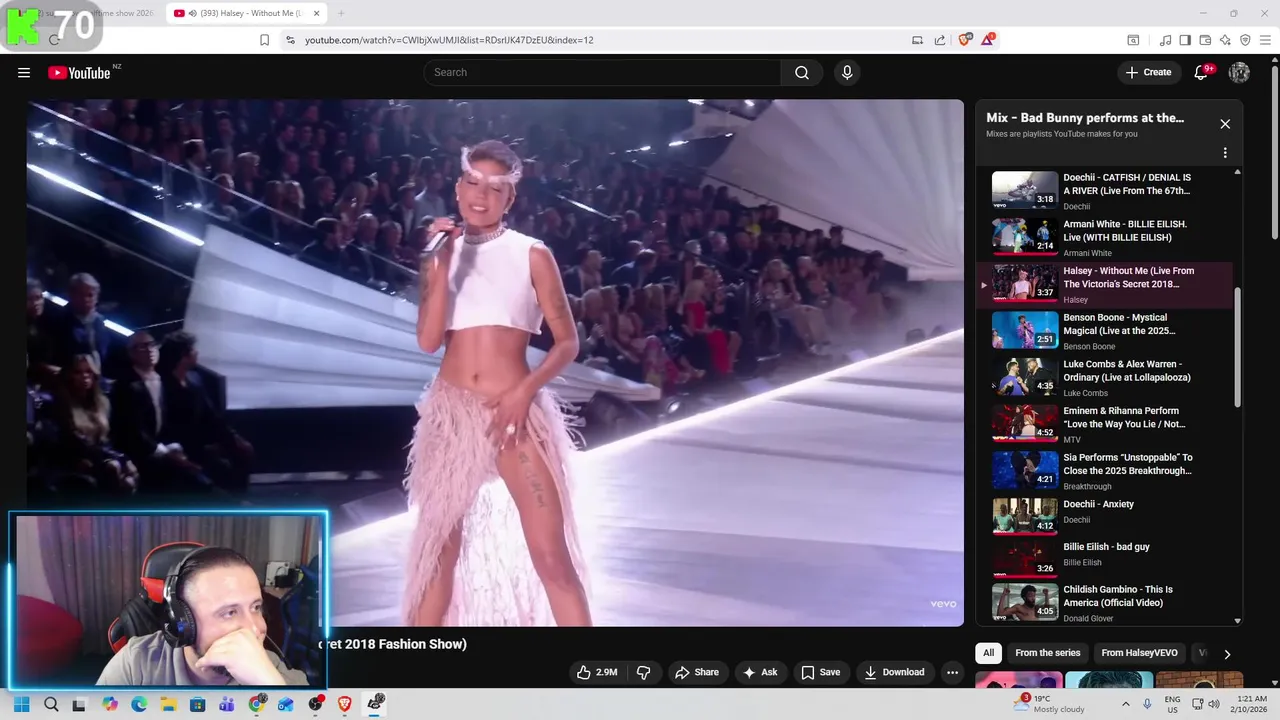Save the video to a playlist
This screenshot has height=720, width=1280.
pyautogui.click(x=820, y=672)
